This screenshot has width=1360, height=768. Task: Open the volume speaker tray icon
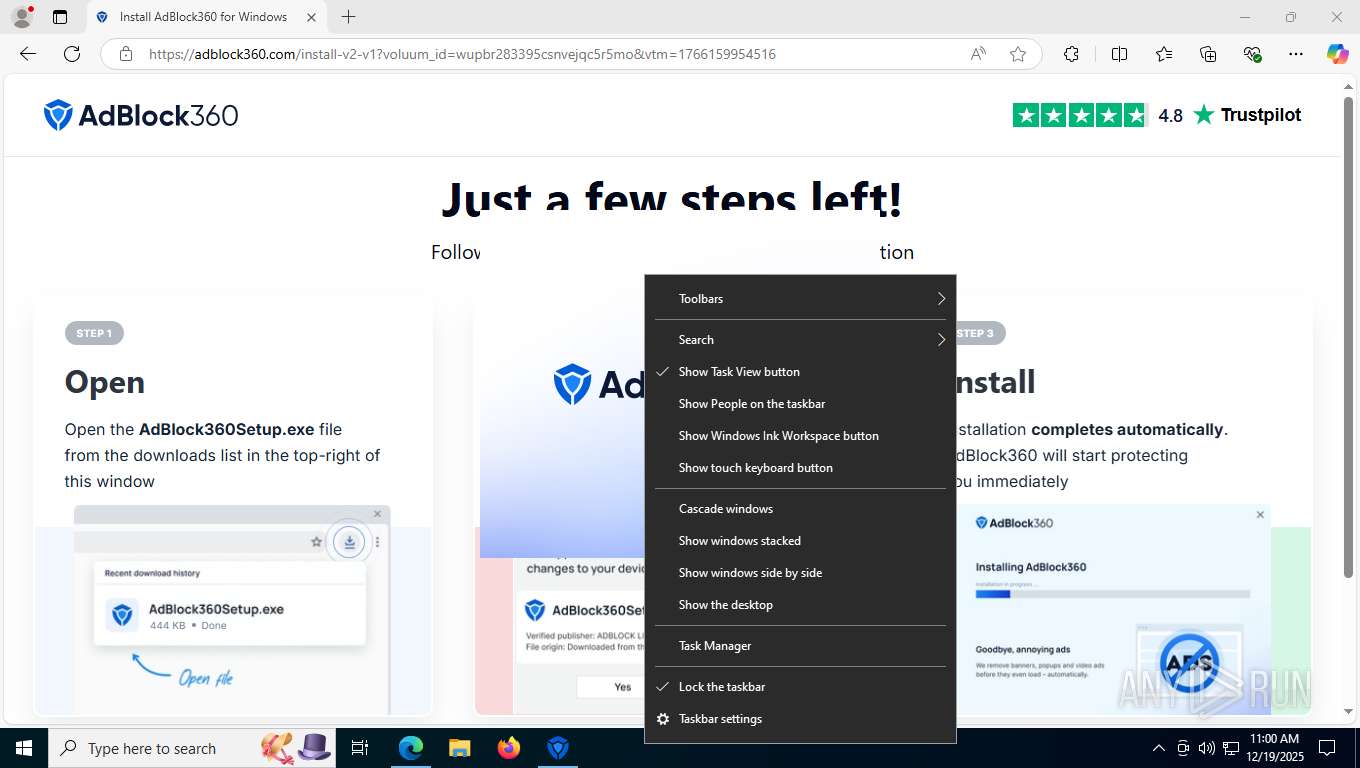(x=1207, y=748)
